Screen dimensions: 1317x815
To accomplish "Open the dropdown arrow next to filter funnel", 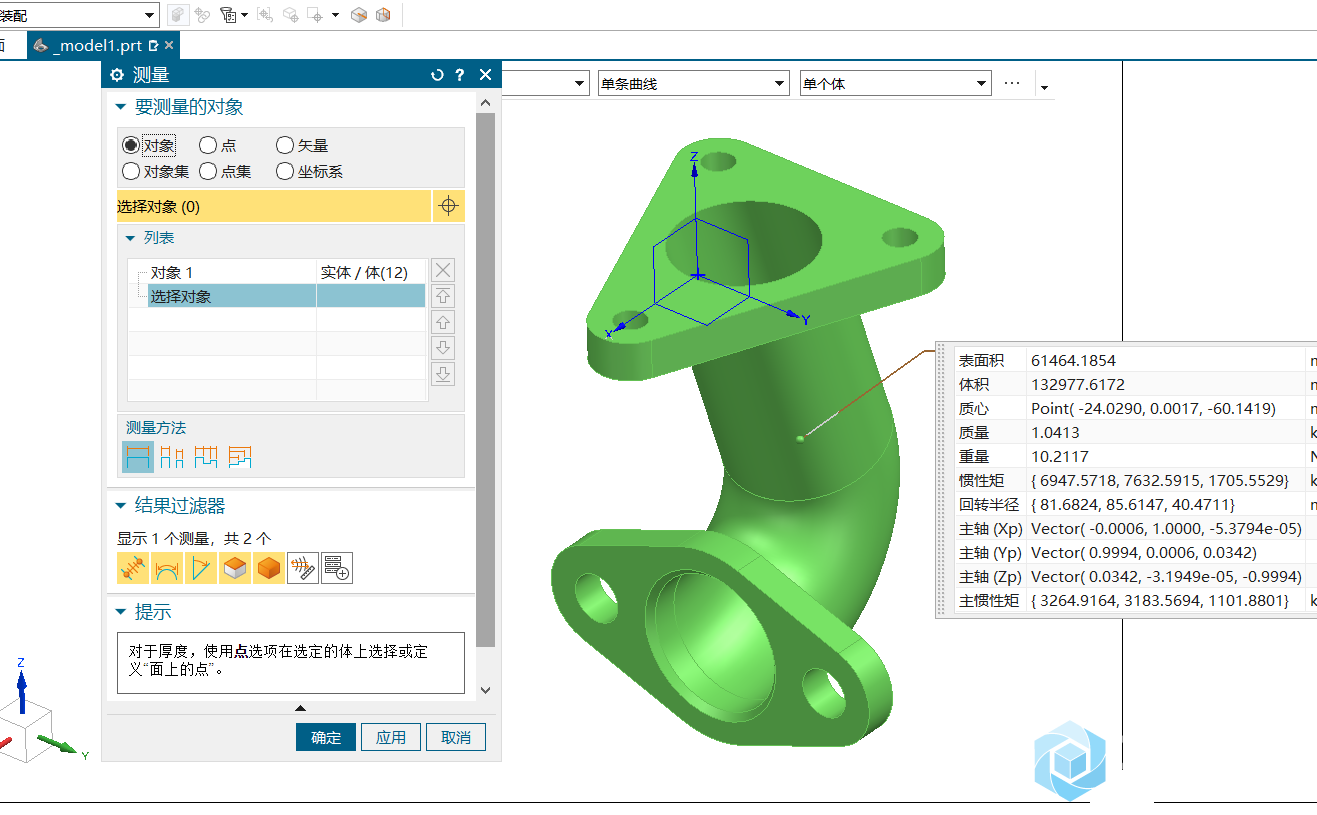I will (x=245, y=15).
